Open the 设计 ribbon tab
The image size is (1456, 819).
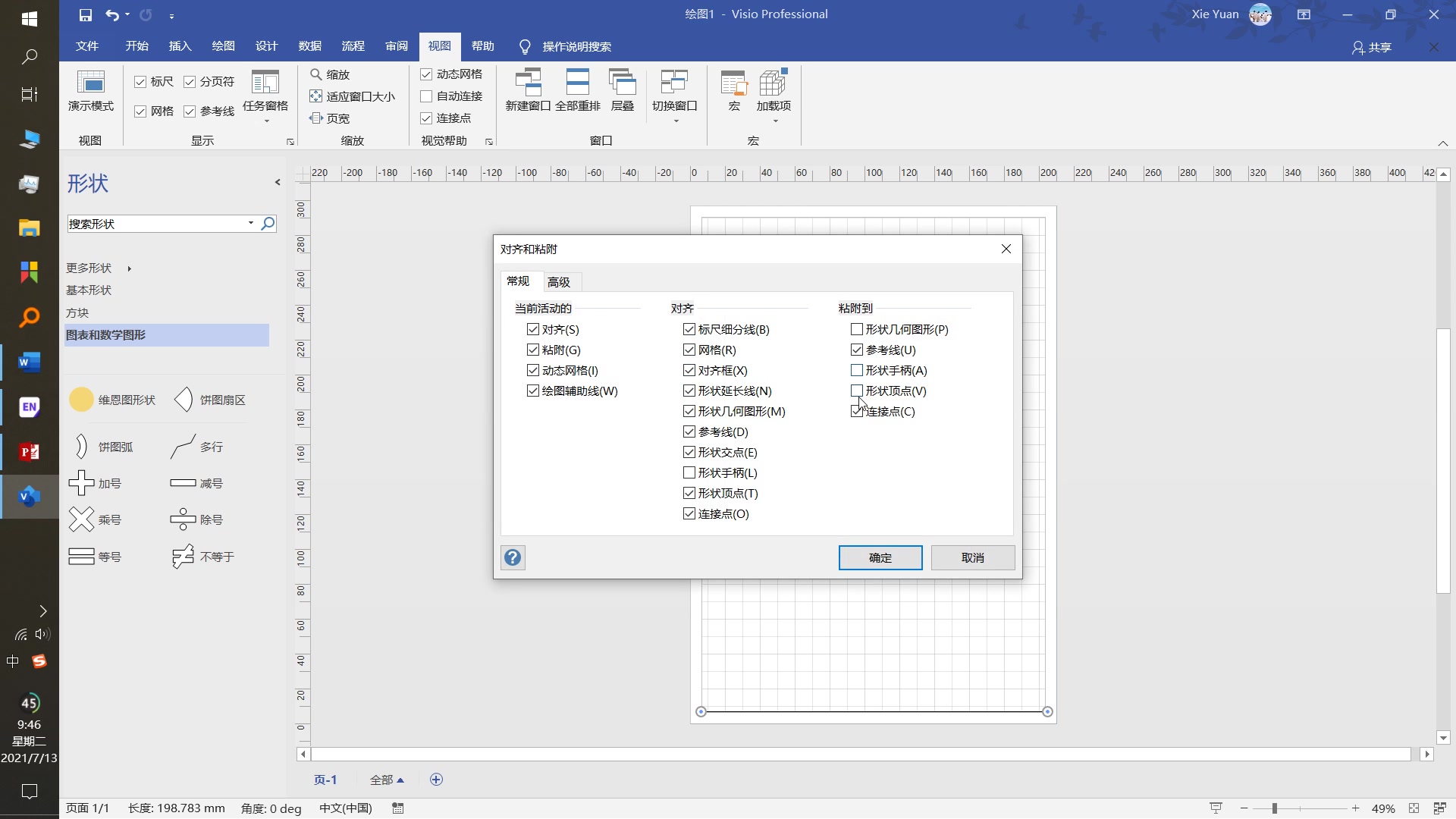pyautogui.click(x=266, y=46)
